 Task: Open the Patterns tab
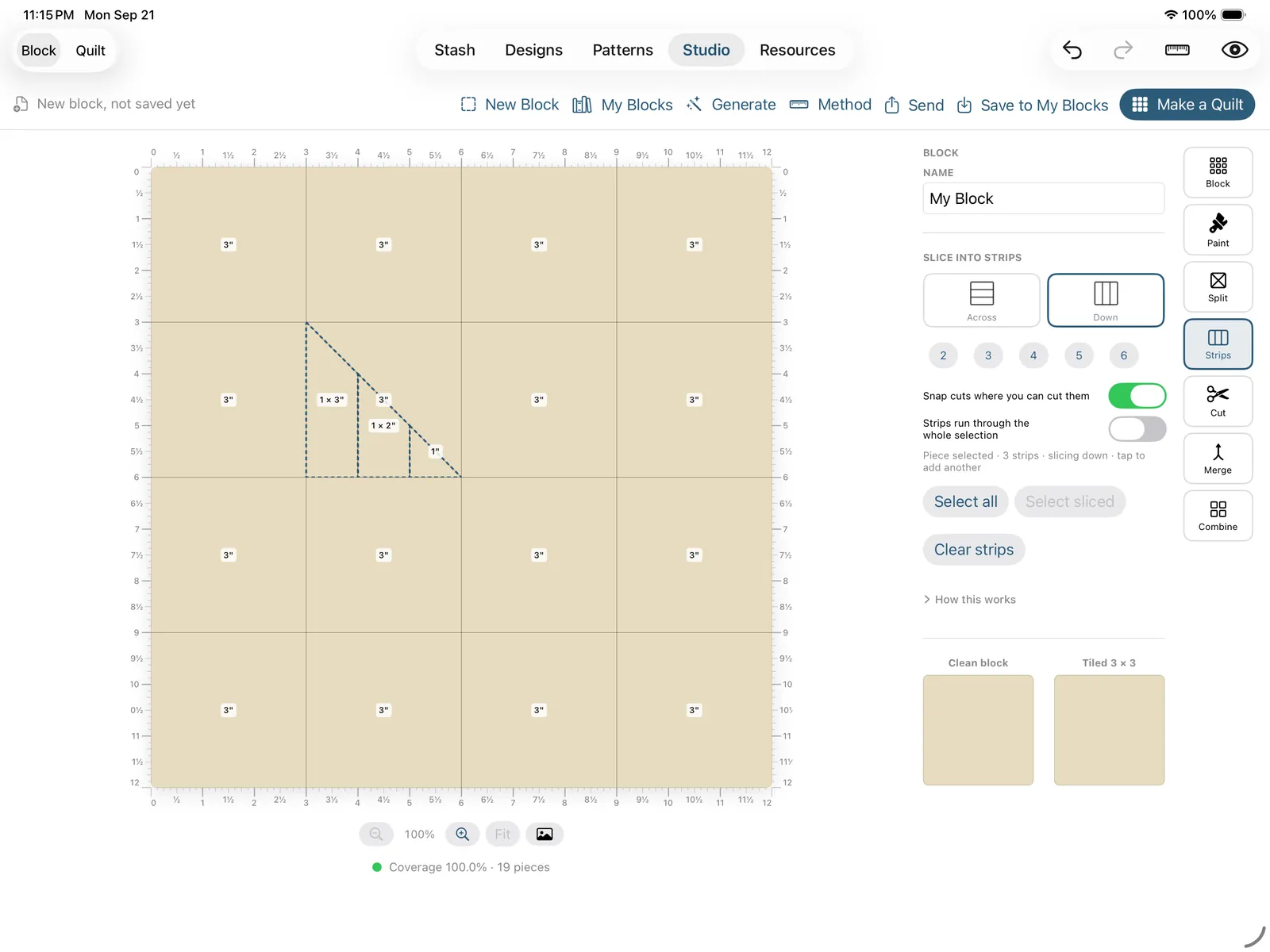622,50
